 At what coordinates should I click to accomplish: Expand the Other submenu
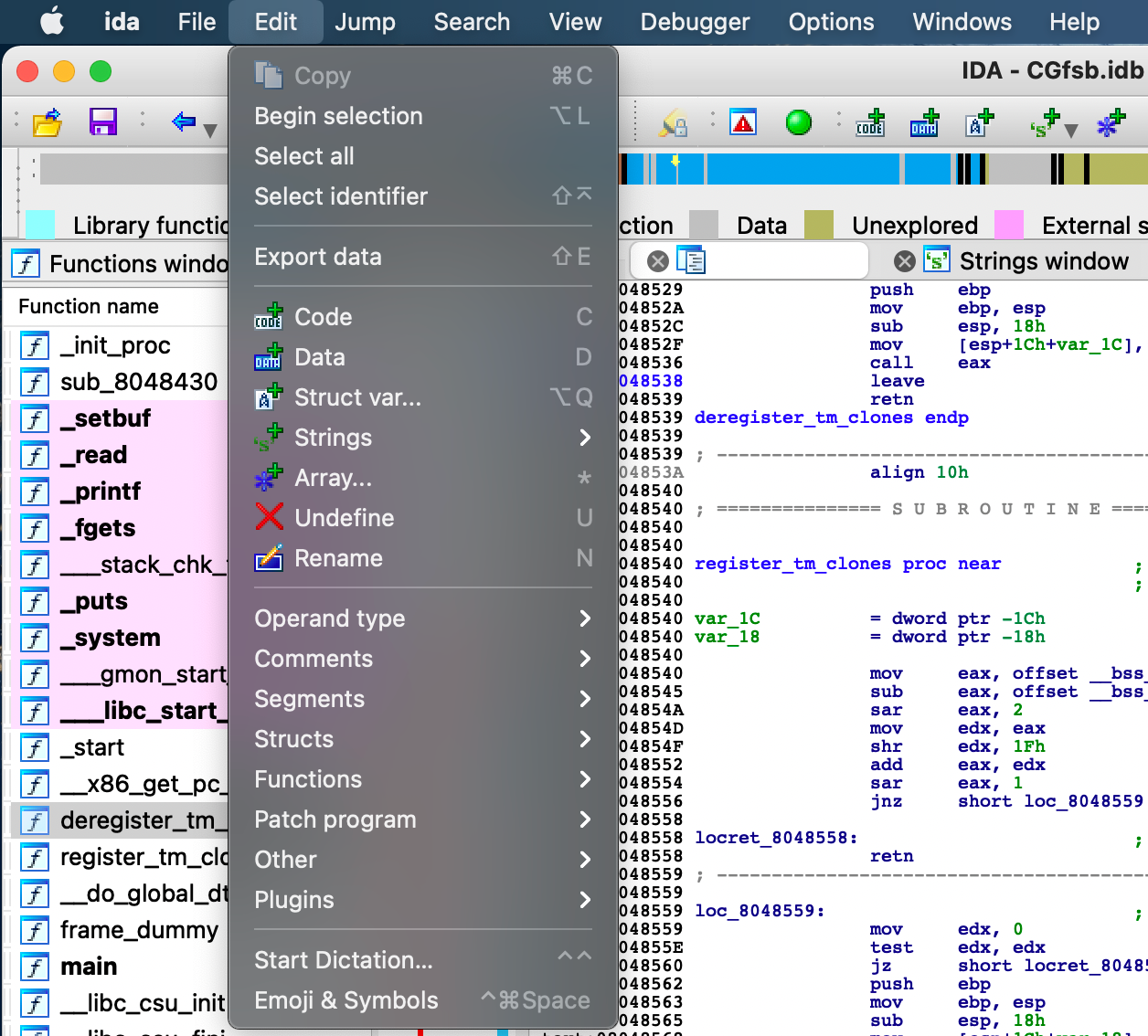[423, 860]
